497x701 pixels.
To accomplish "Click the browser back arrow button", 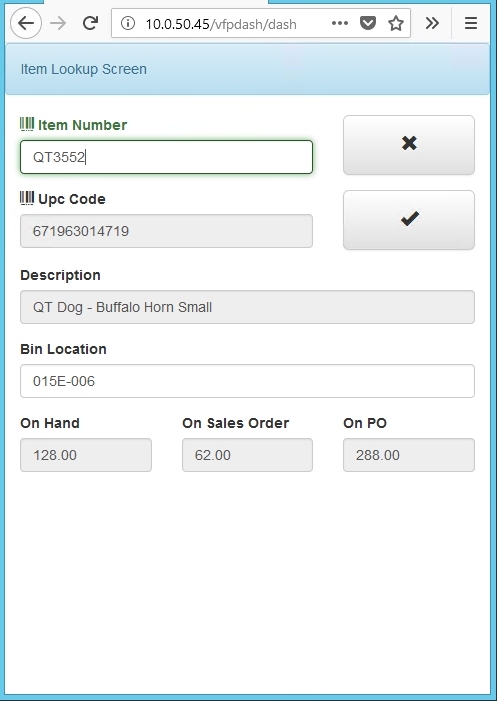I will click(x=26, y=23).
